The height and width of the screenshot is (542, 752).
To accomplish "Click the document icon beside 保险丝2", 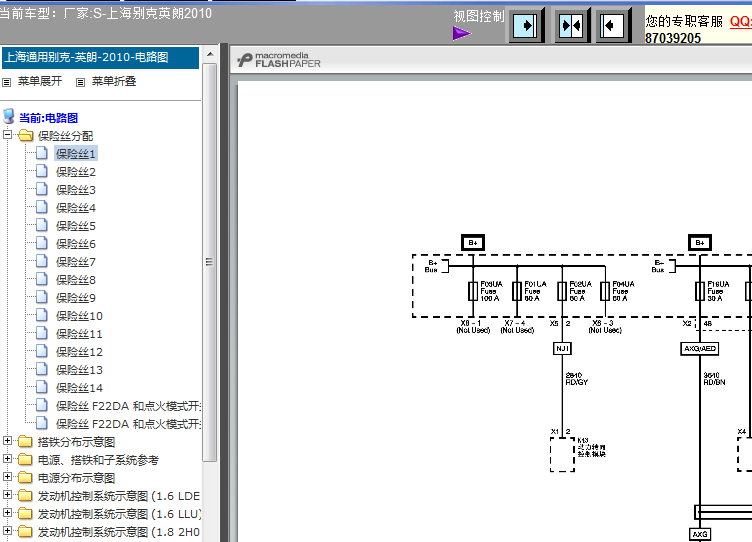I will [42, 171].
